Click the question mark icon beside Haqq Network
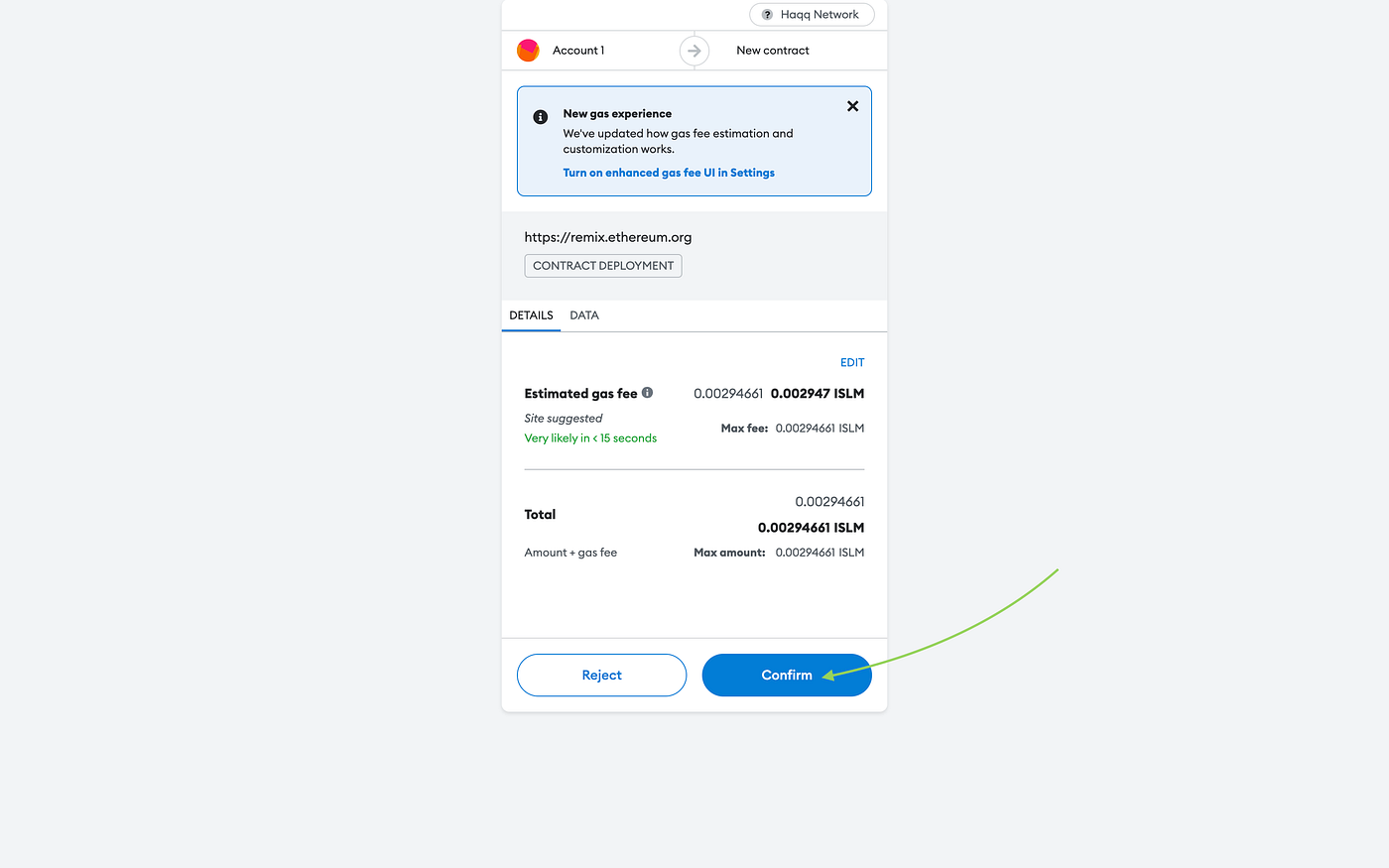1389x868 pixels. coord(767,15)
